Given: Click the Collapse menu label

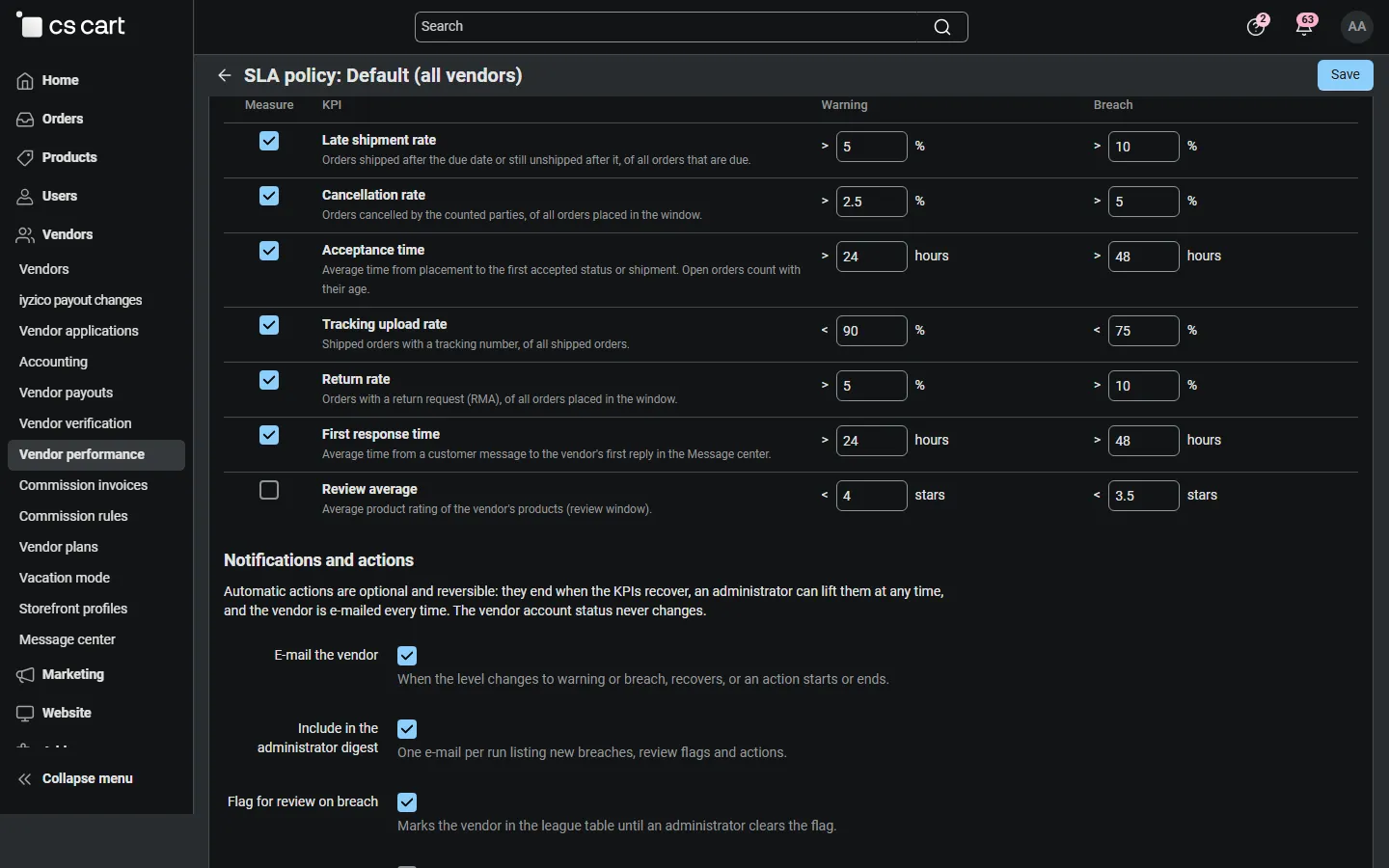Looking at the screenshot, I should [x=88, y=779].
